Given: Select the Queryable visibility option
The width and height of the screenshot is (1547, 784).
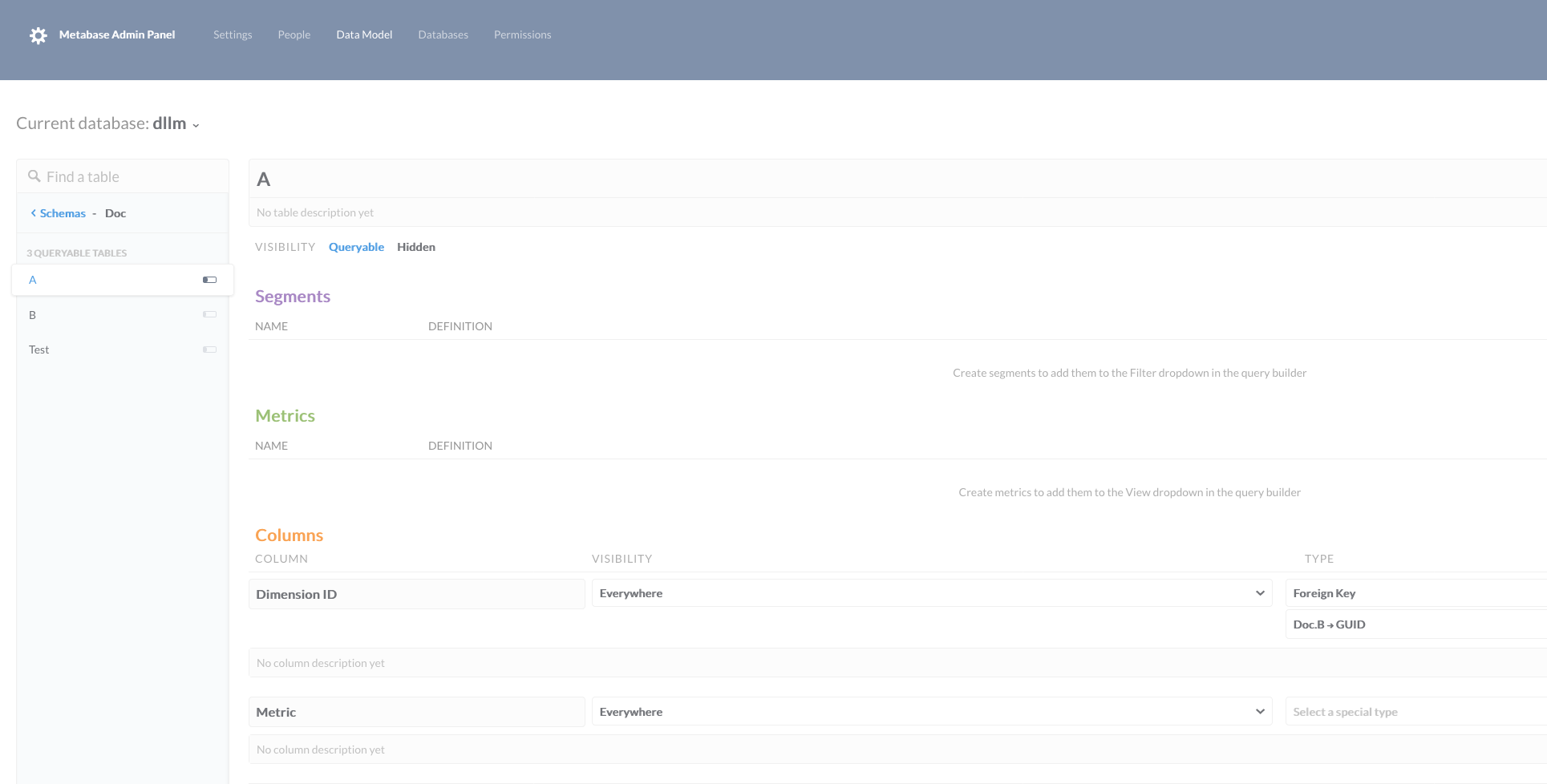Looking at the screenshot, I should pos(356,246).
